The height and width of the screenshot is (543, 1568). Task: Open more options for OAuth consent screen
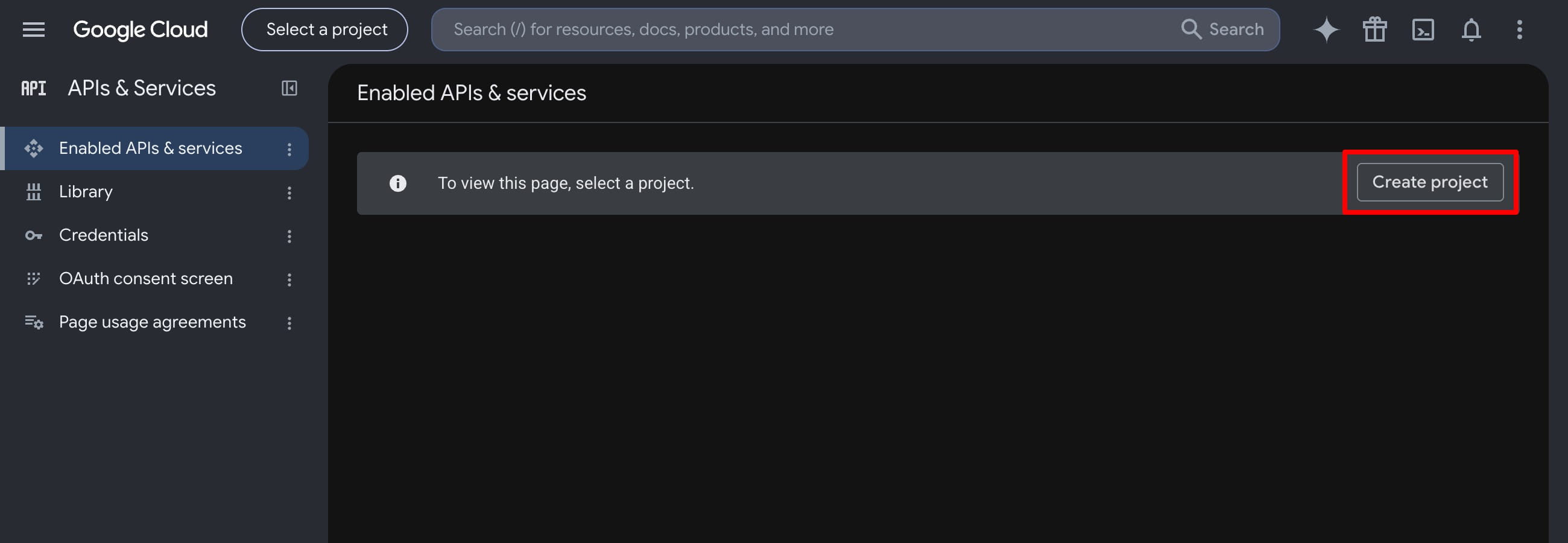click(x=289, y=279)
